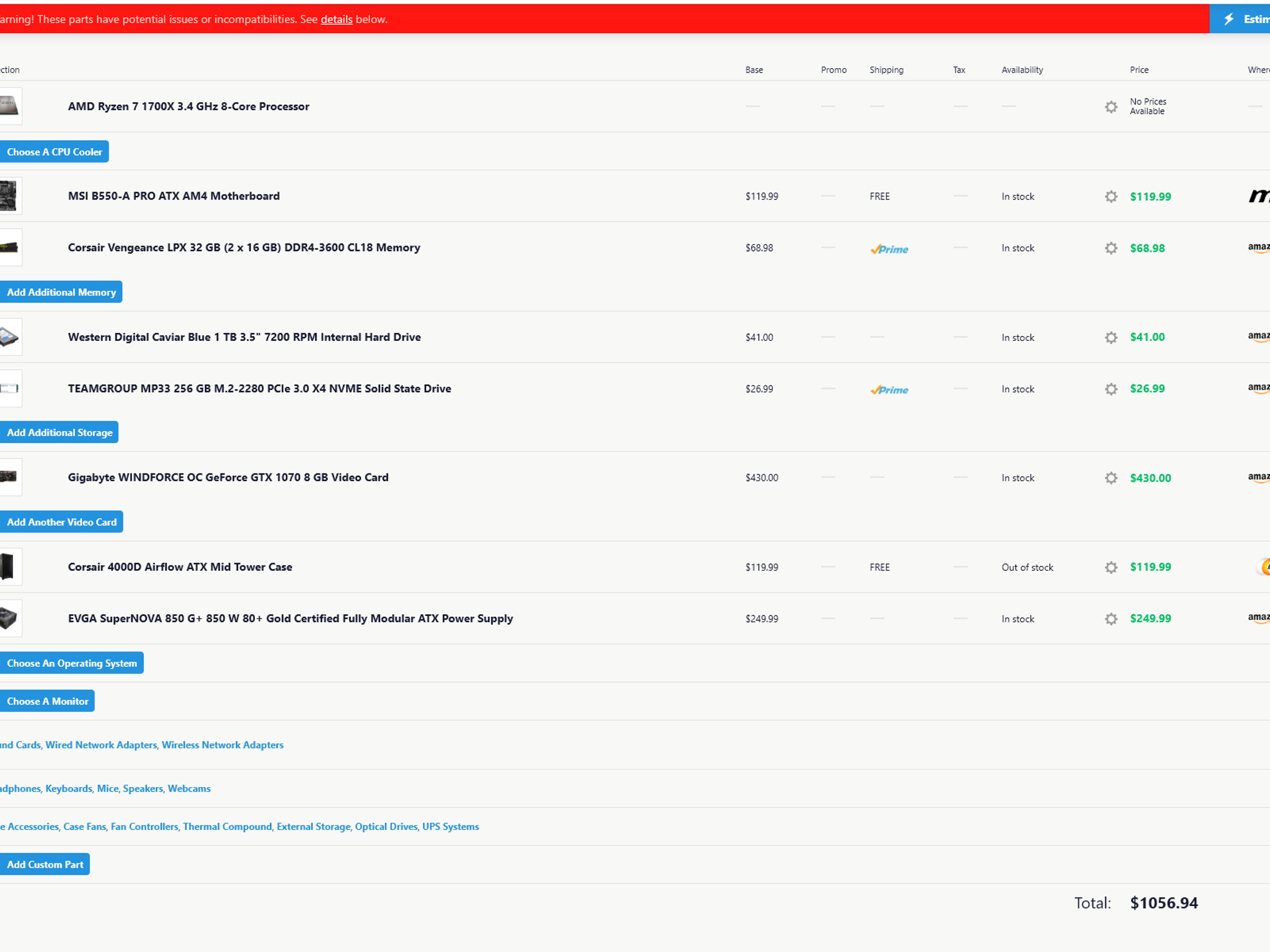Open Corsair Vengeance LPX memory thumbnail
This screenshot has height=952, width=1270.
pos(10,247)
